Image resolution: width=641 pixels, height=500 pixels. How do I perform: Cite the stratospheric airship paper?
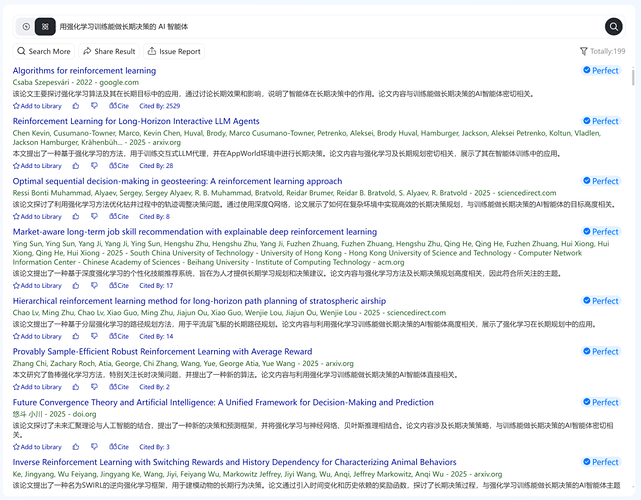coord(119,336)
